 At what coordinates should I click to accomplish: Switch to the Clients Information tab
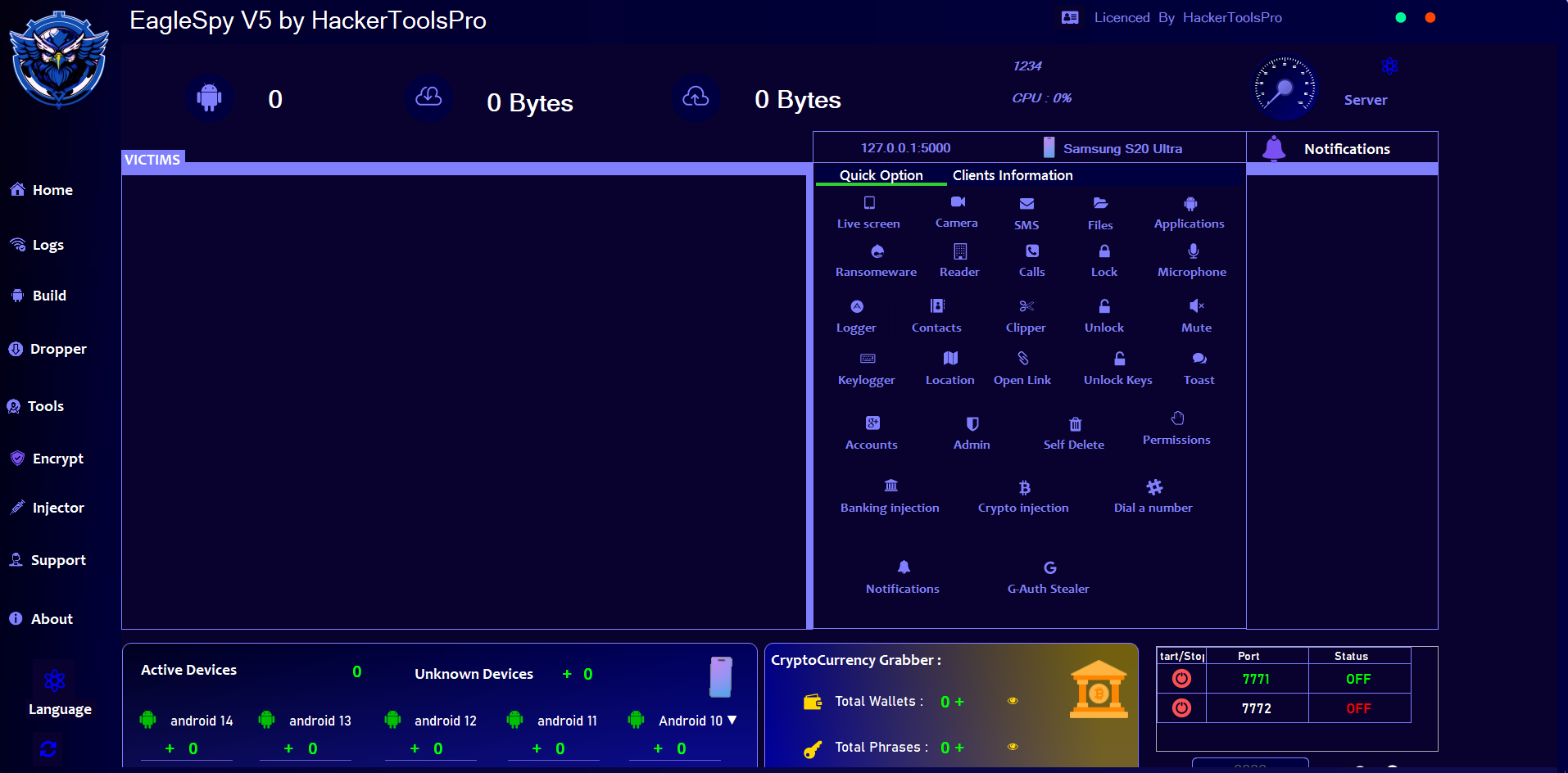click(x=1013, y=175)
